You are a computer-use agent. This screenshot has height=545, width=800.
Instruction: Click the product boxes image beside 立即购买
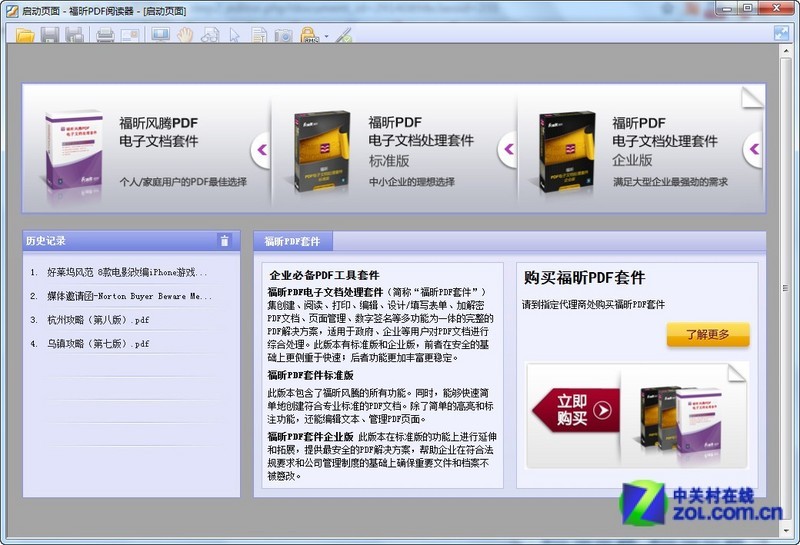[x=681, y=419]
